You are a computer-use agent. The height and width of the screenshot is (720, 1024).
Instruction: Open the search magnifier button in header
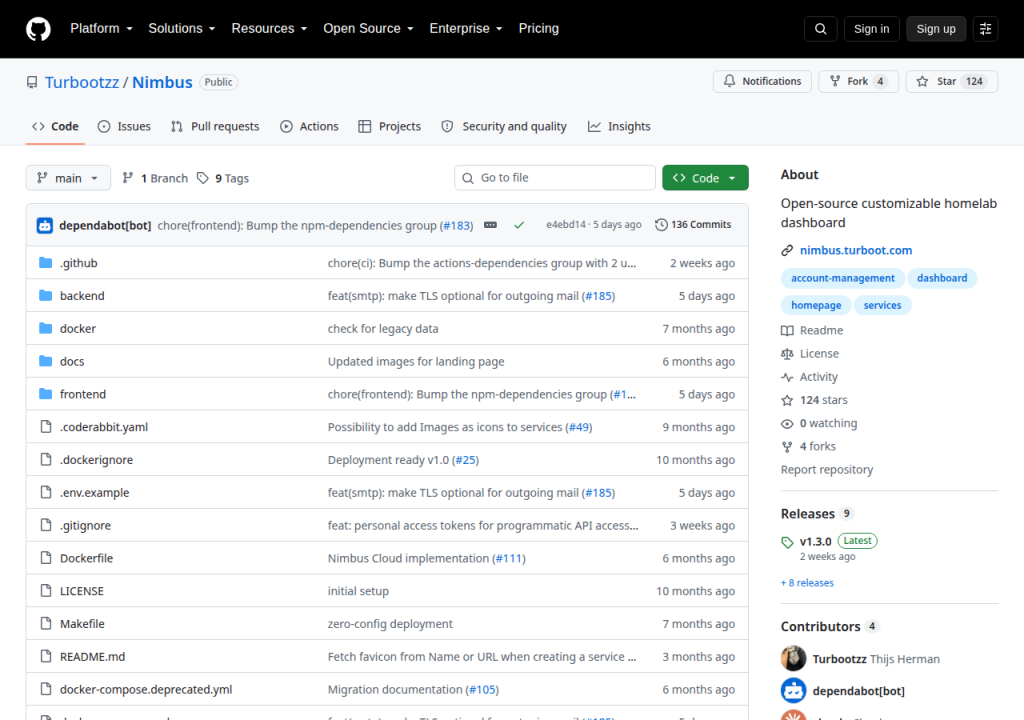(820, 29)
